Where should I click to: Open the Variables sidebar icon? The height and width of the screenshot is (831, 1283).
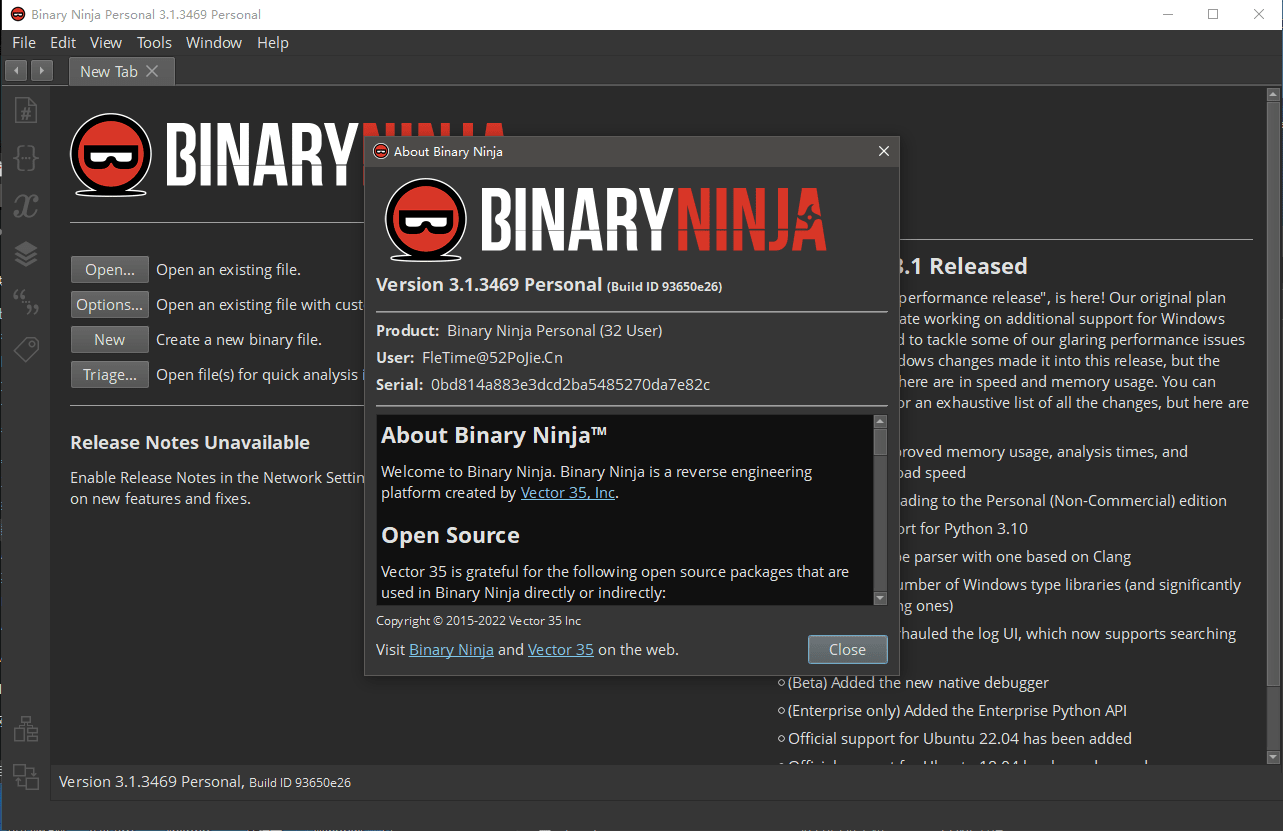pos(26,206)
